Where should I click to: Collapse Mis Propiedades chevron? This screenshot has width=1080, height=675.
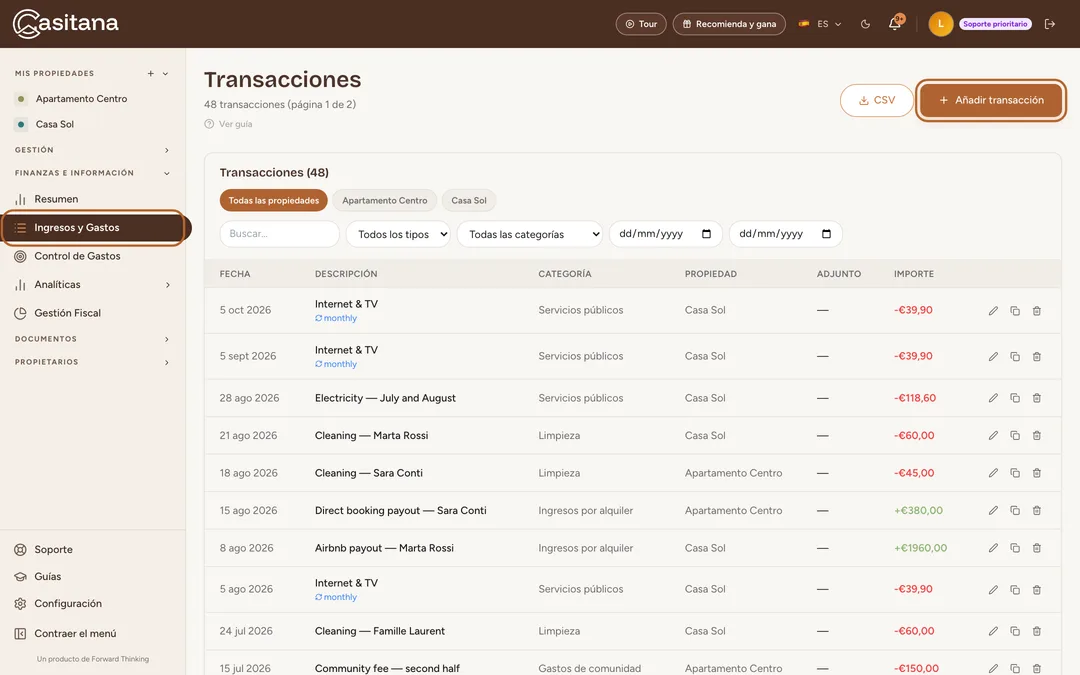click(165, 74)
